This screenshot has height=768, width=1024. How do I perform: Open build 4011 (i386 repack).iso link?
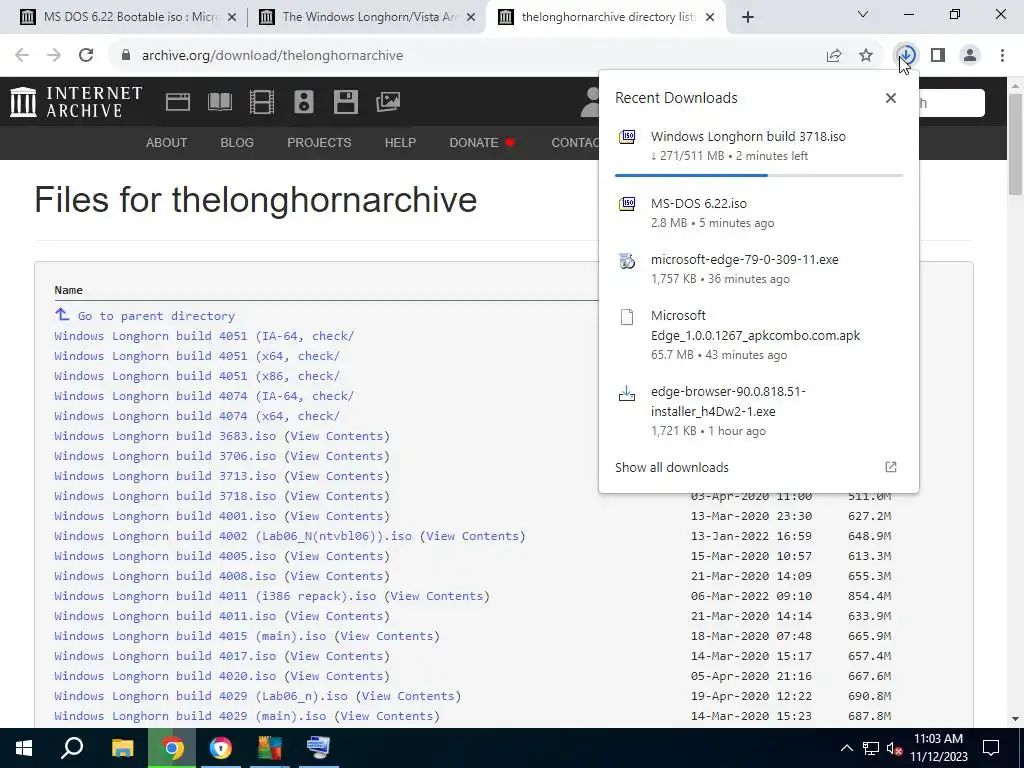click(x=215, y=596)
